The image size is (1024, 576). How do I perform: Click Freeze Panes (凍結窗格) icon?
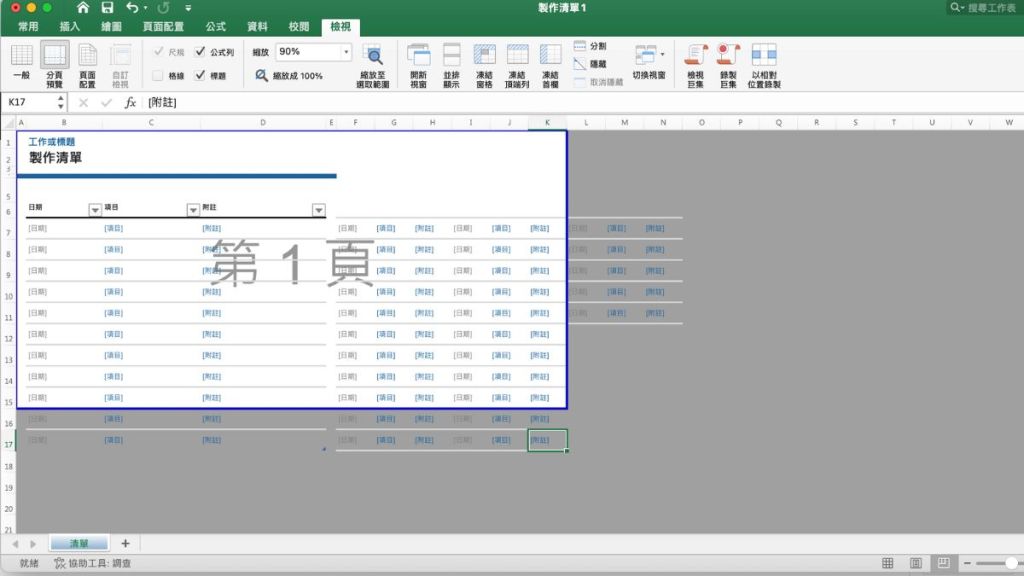click(x=484, y=56)
